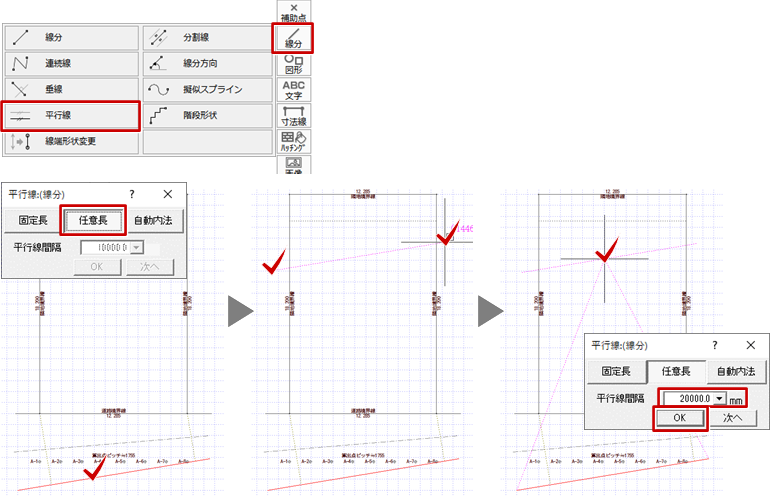
Task: Click 次へ in the 20000.0 dialog
Action: click(x=737, y=418)
